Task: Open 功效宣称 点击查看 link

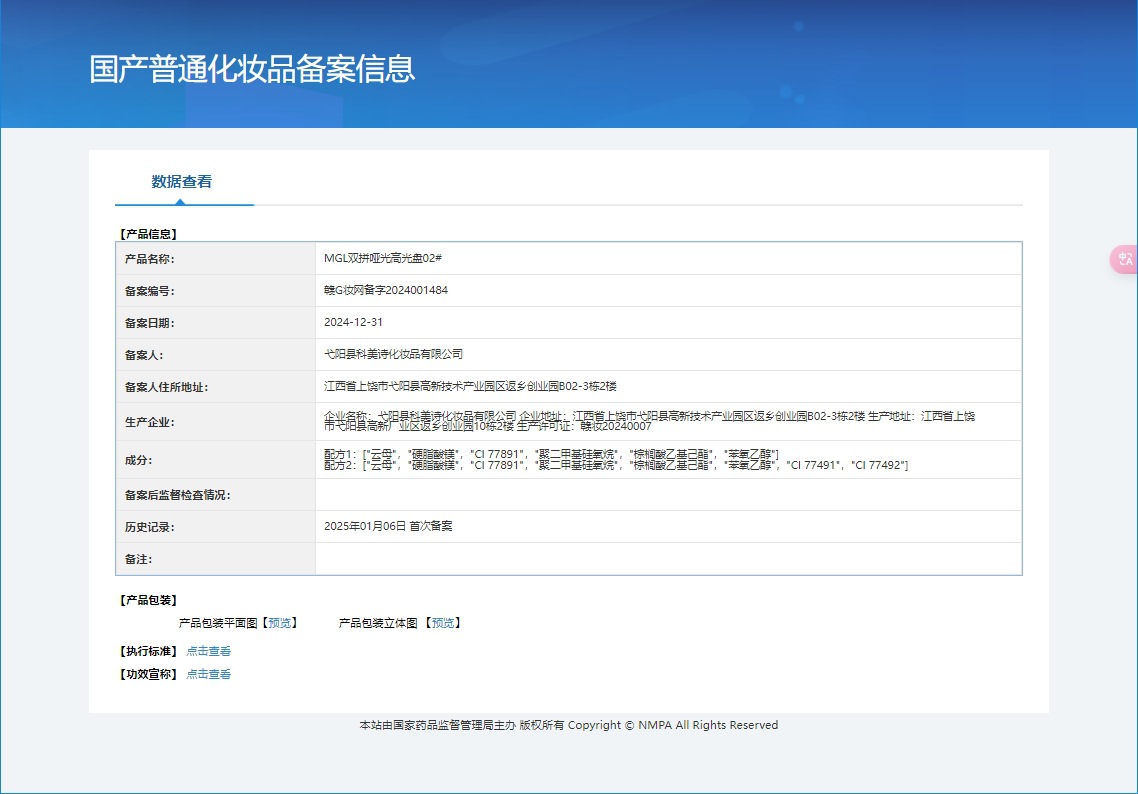Action: coord(208,674)
